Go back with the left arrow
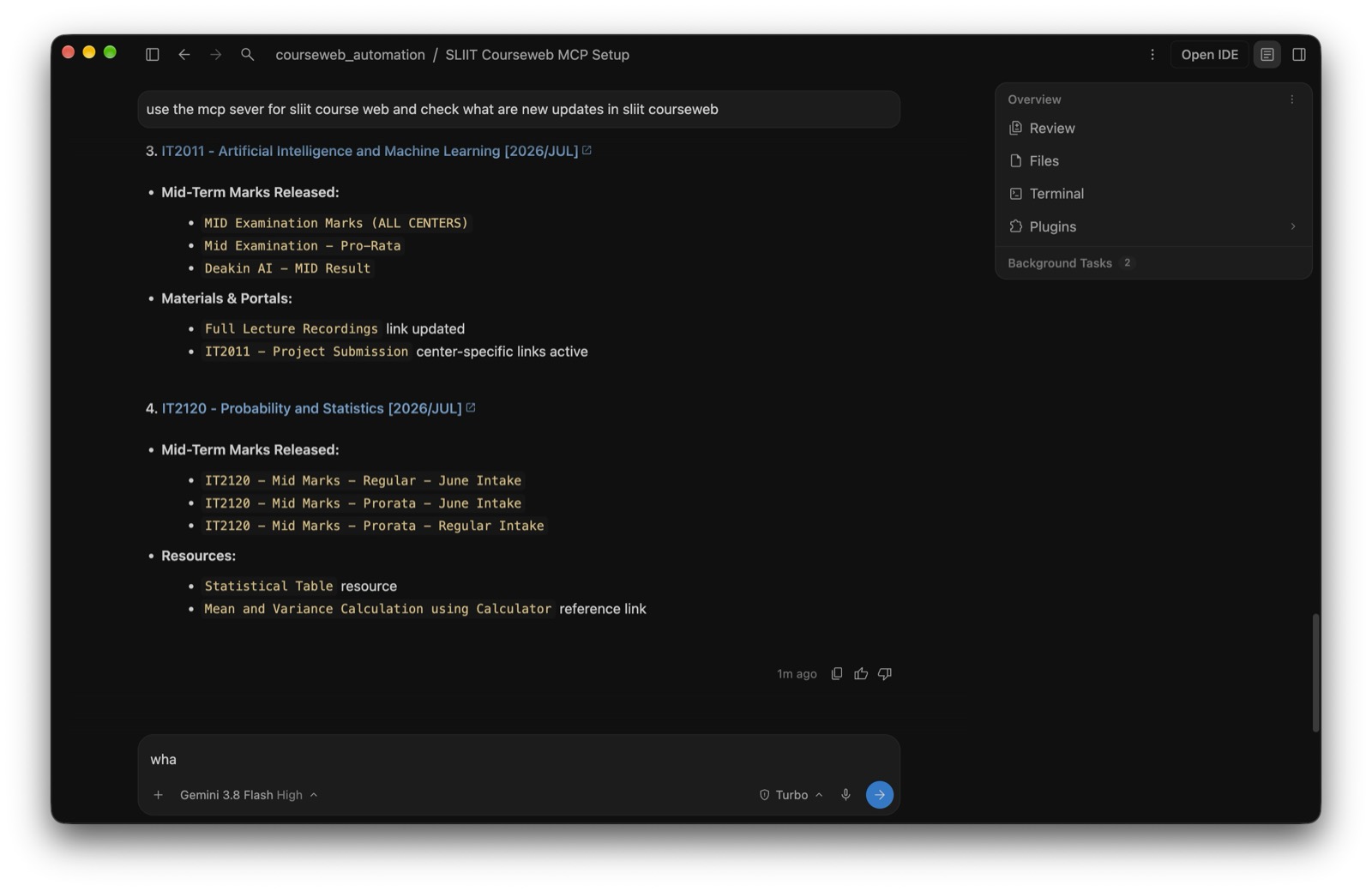 [x=184, y=54]
